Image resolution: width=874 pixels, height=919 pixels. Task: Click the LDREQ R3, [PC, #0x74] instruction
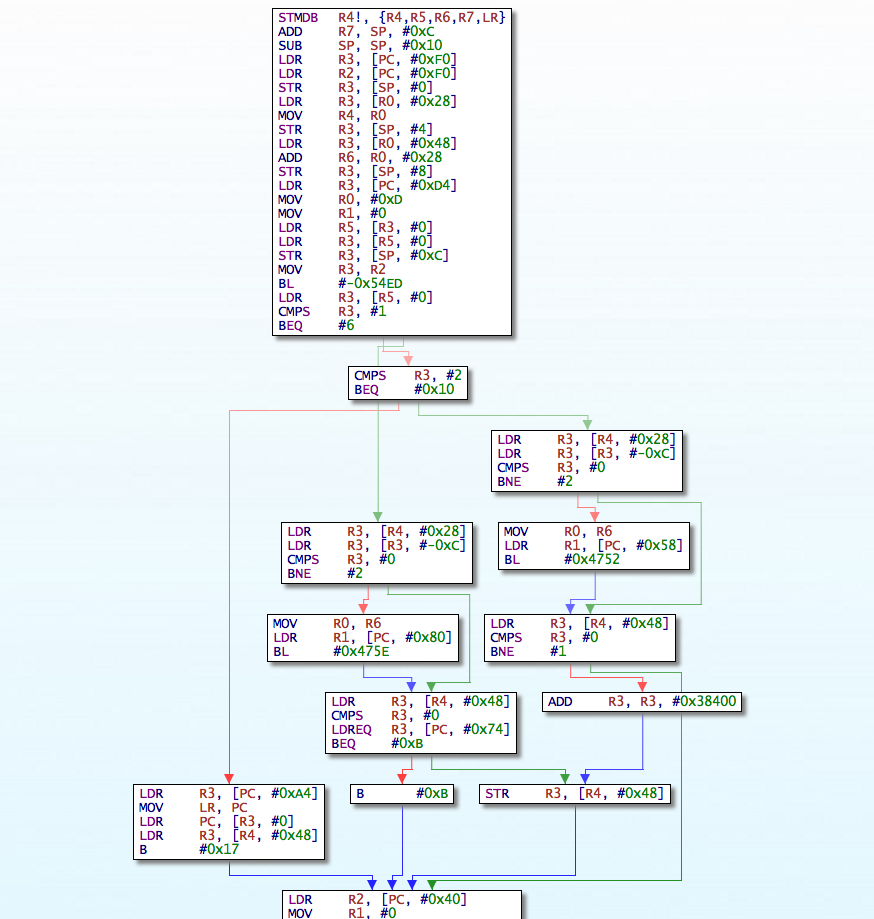(x=420, y=729)
